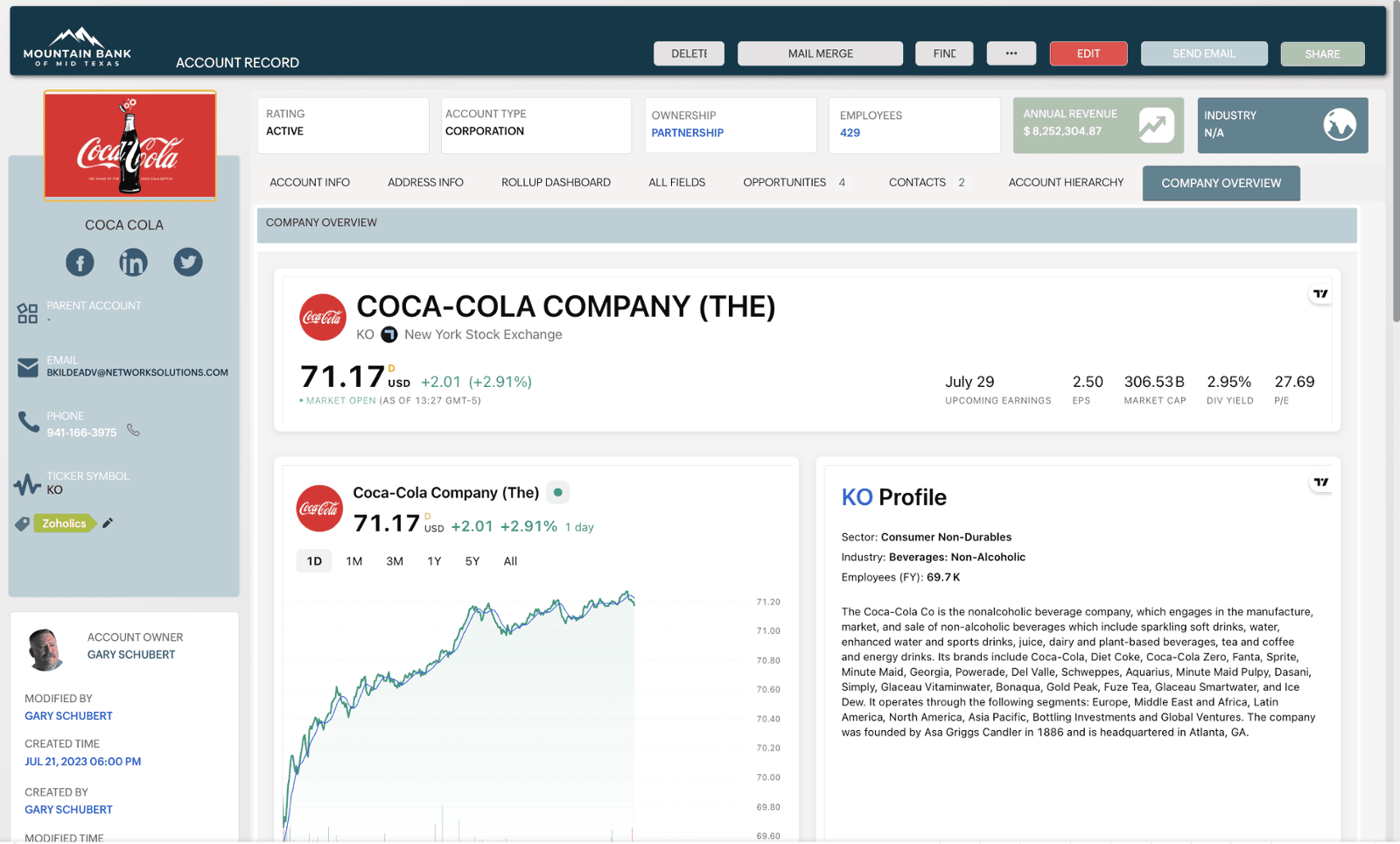This screenshot has height=844, width=1400.
Task: Click the email envelope icon
Action: (28, 367)
